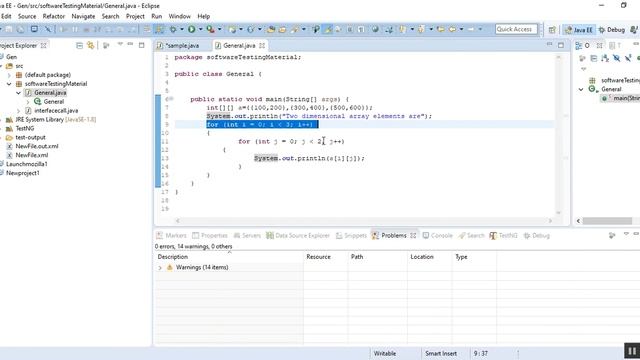
Task: Click Collapse All icon in Project Explorer
Action: point(80,46)
